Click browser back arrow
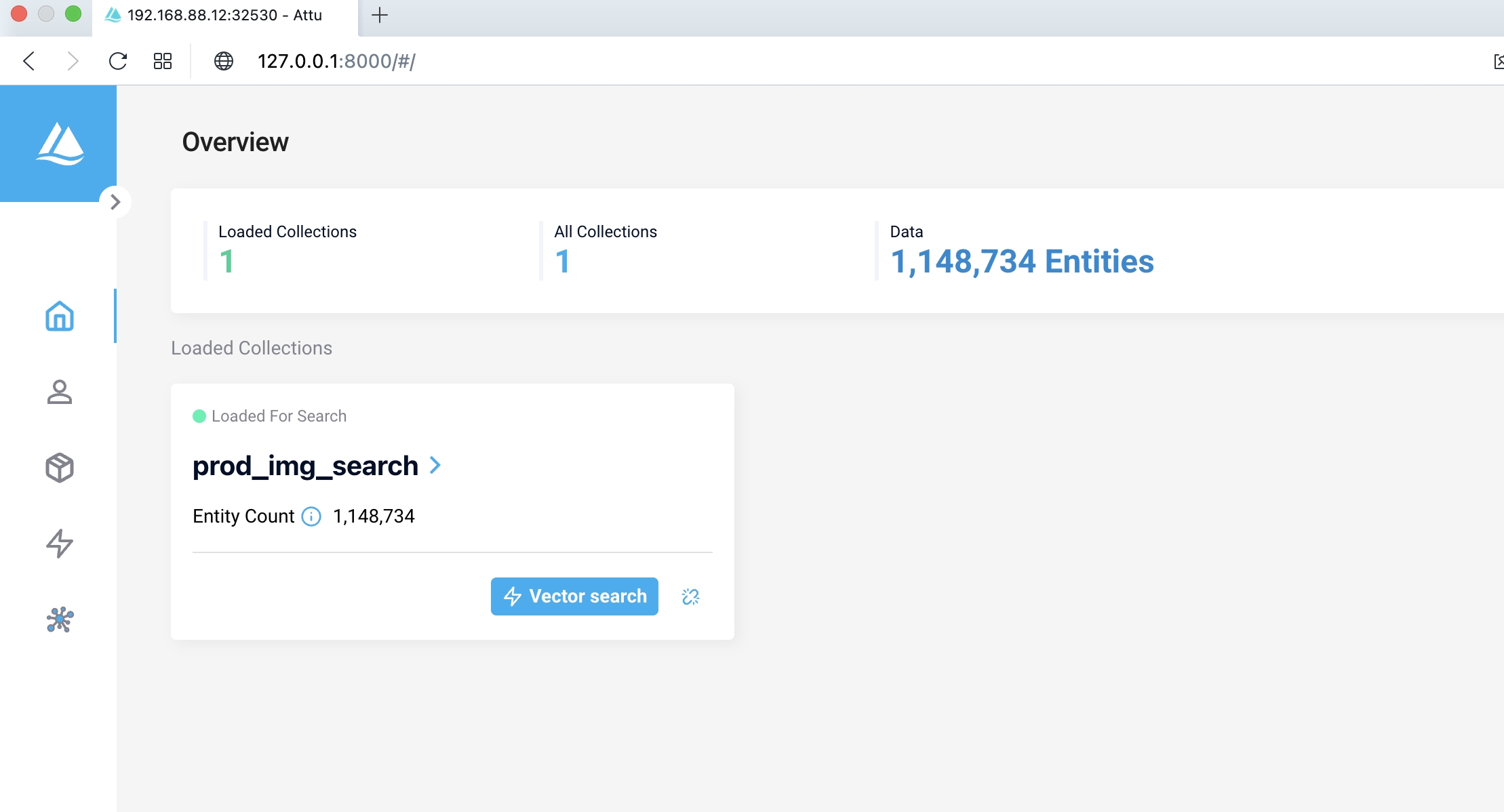This screenshot has width=1504, height=812. (29, 61)
